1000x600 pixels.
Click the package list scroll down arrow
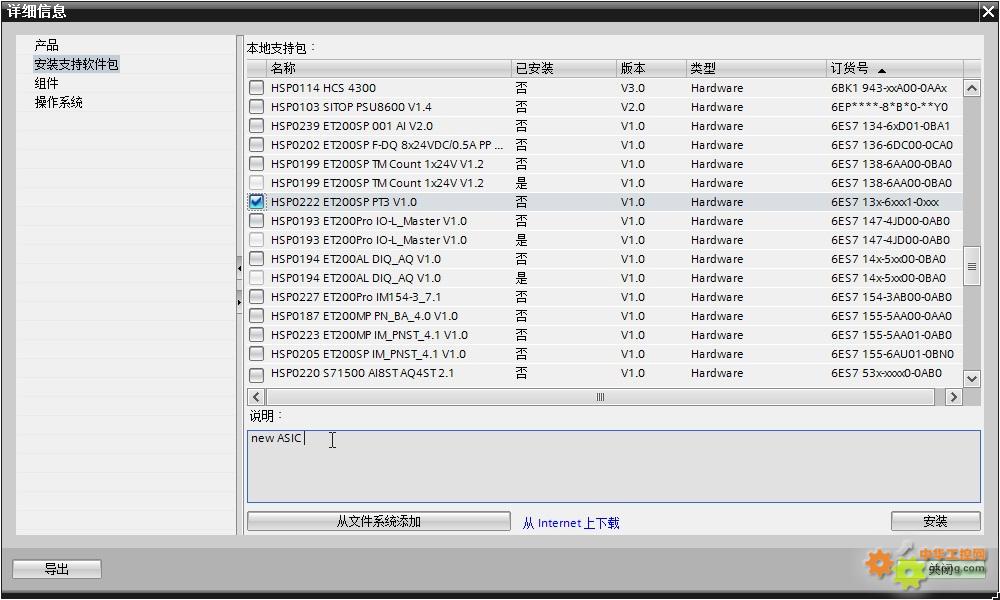pos(972,378)
